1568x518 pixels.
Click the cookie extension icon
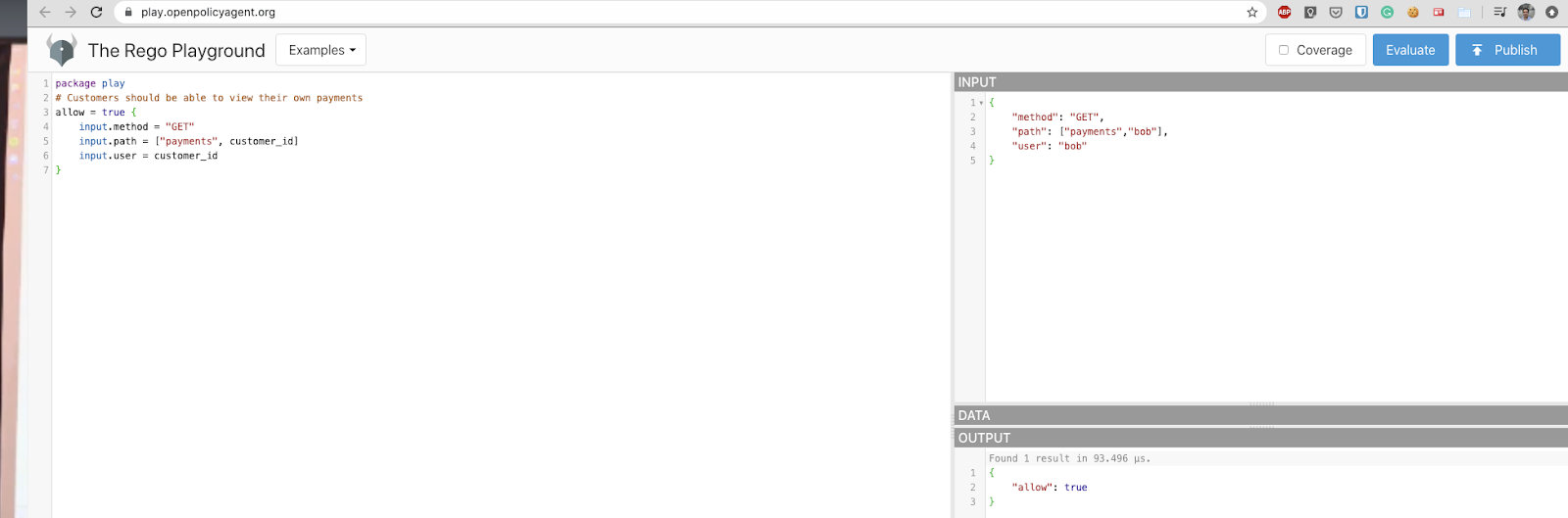pyautogui.click(x=1412, y=12)
